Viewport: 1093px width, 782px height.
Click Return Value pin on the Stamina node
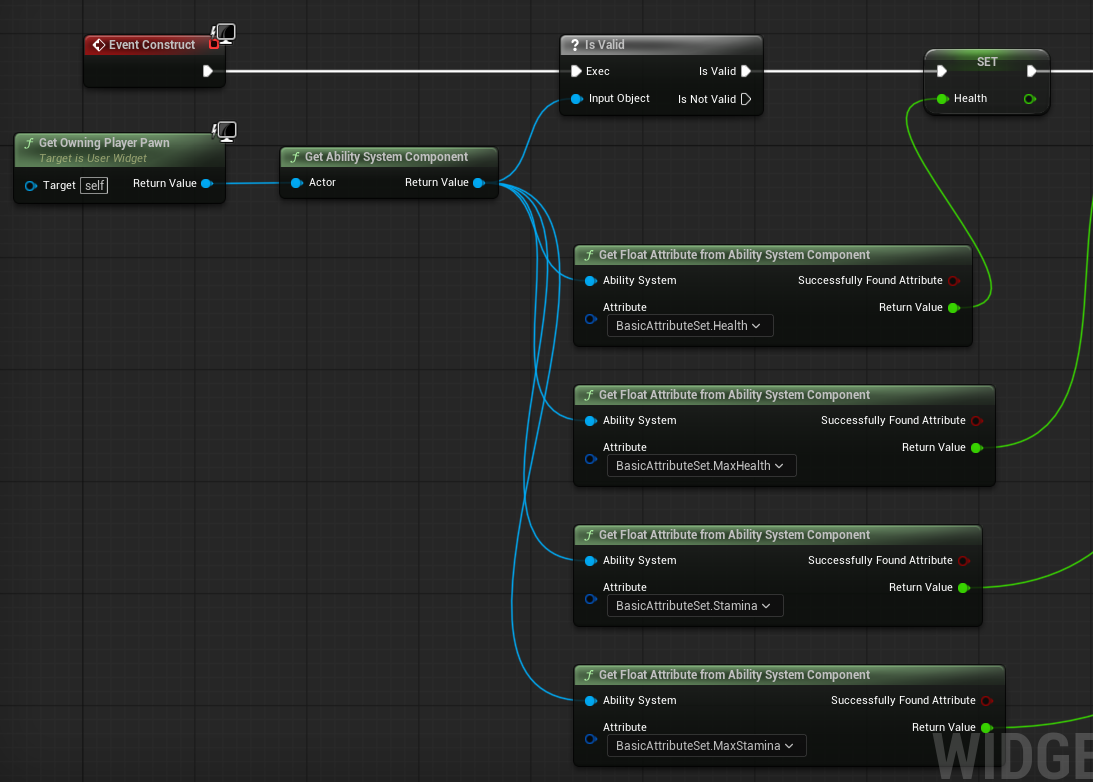pos(964,588)
